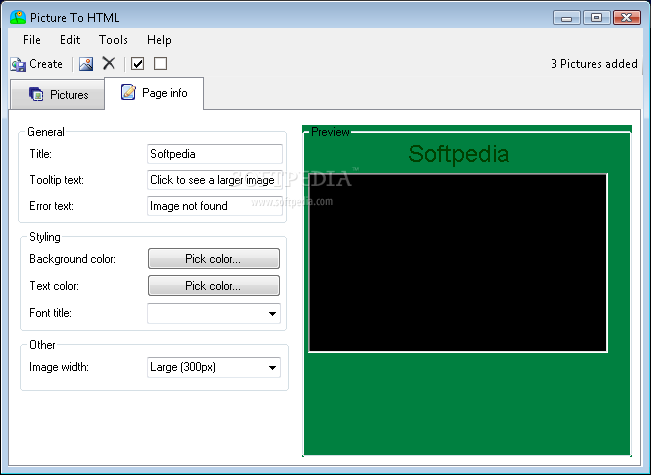Image resolution: width=651 pixels, height=475 pixels.
Task: Click the remove picture X icon
Action: 109,64
